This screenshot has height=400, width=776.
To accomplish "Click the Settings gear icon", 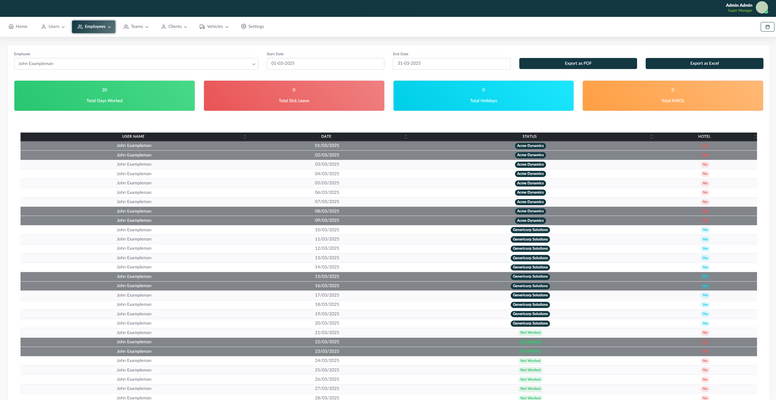I will pyautogui.click(x=243, y=27).
